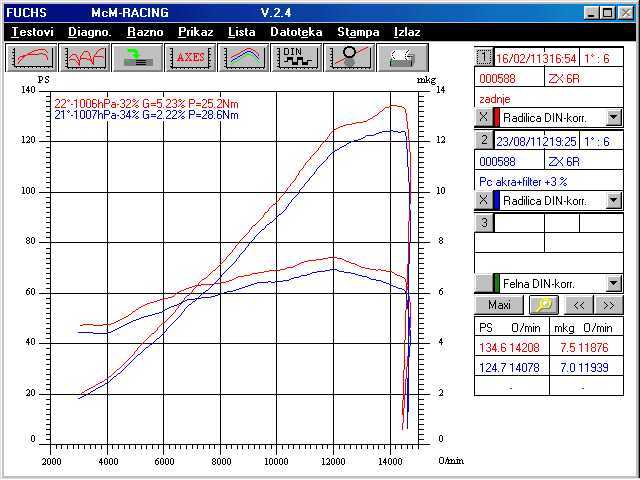The image size is (640, 480).
Task: Expand the red curve Radilica DIN-korr. dropdown
Action: click(x=614, y=117)
